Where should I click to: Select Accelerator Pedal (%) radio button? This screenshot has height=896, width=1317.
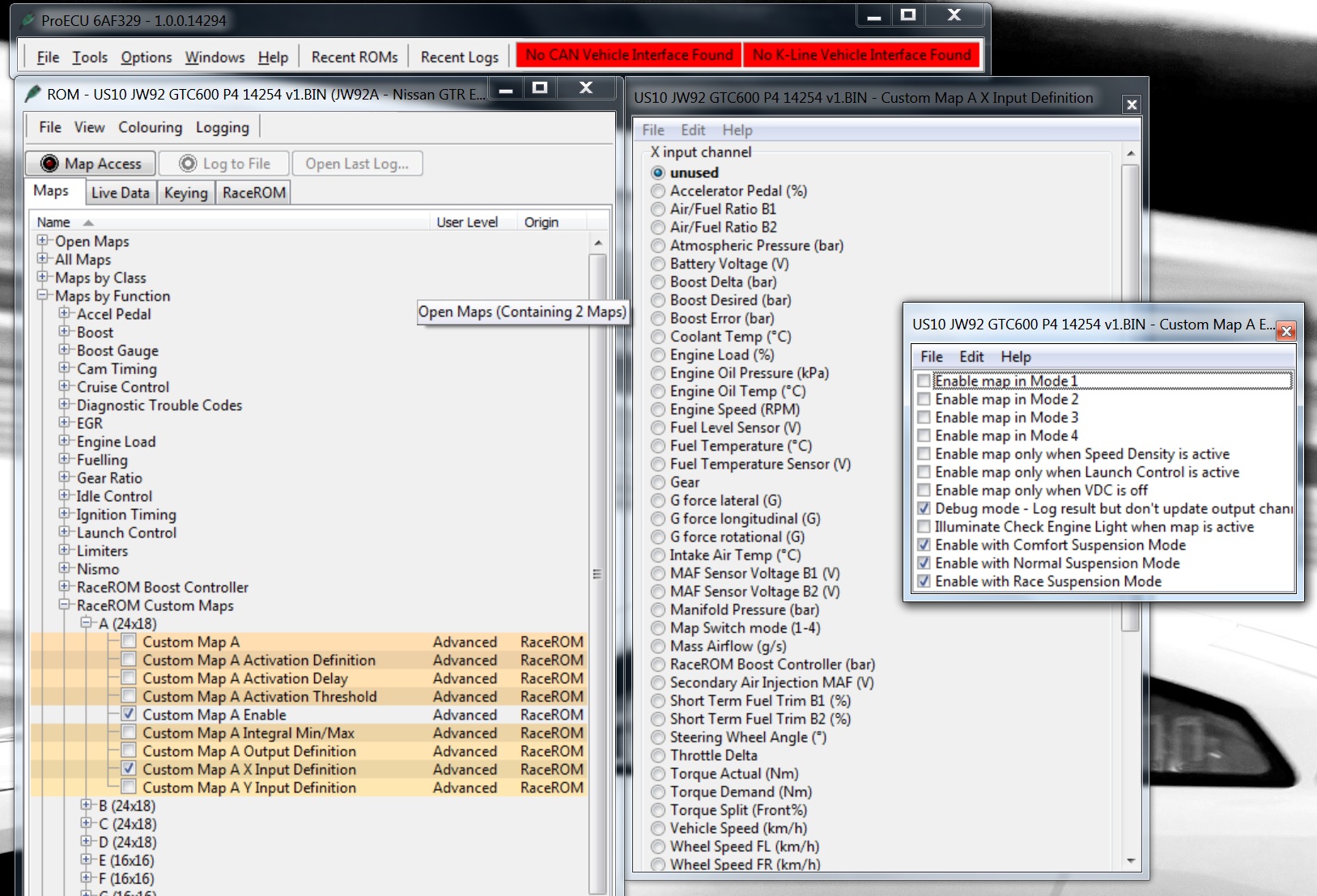point(658,191)
